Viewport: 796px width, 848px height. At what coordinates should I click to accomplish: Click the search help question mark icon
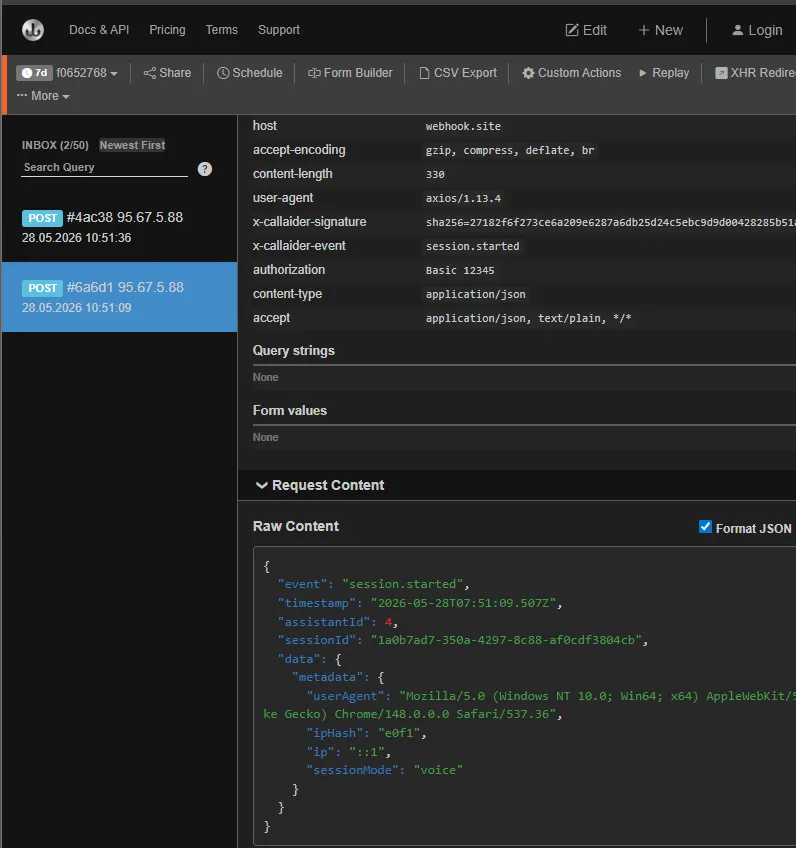(x=205, y=169)
